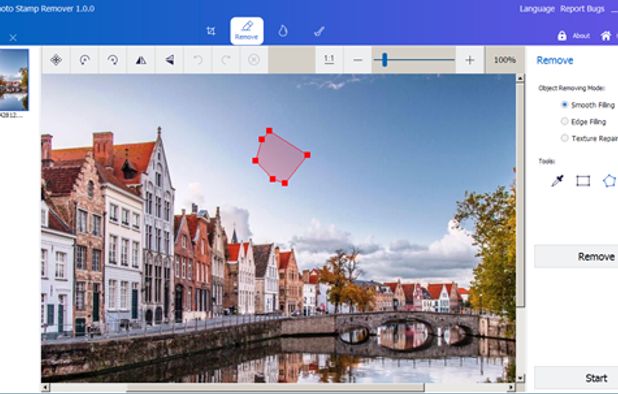Click the vertical scrollbar down arrow
The width and height of the screenshot is (618, 394).
(x=520, y=378)
